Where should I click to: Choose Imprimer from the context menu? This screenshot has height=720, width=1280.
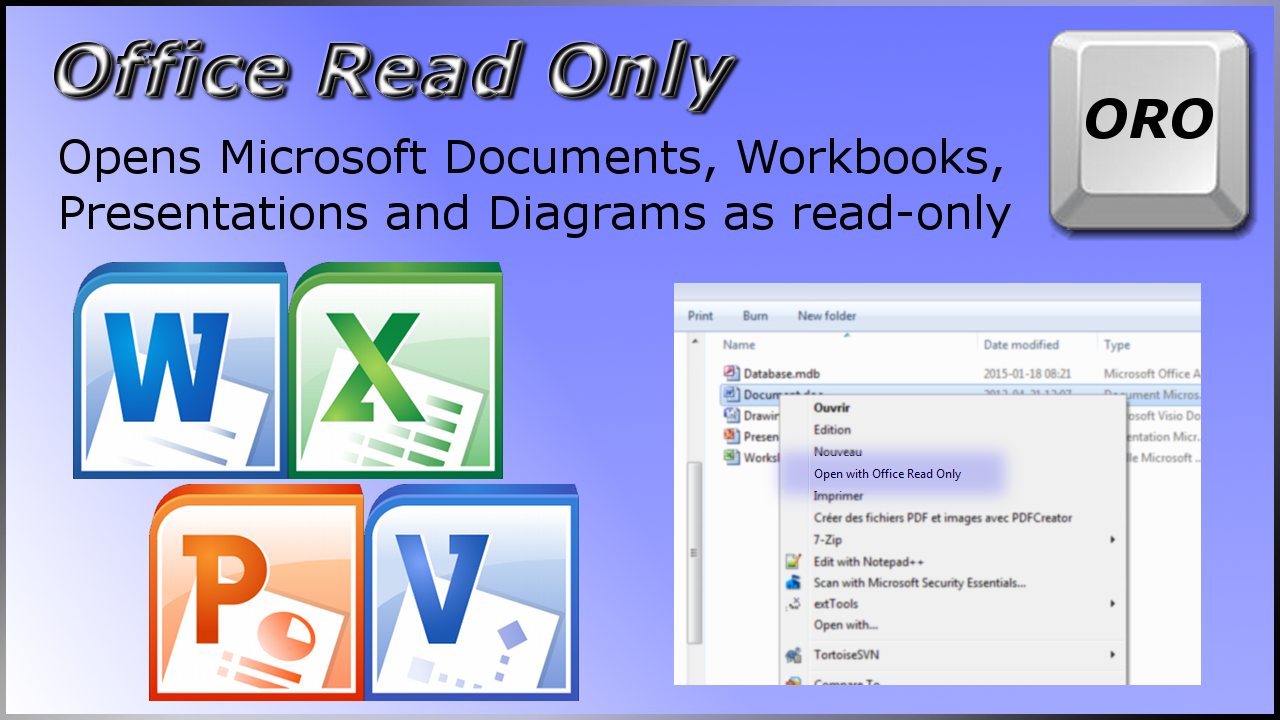click(838, 496)
